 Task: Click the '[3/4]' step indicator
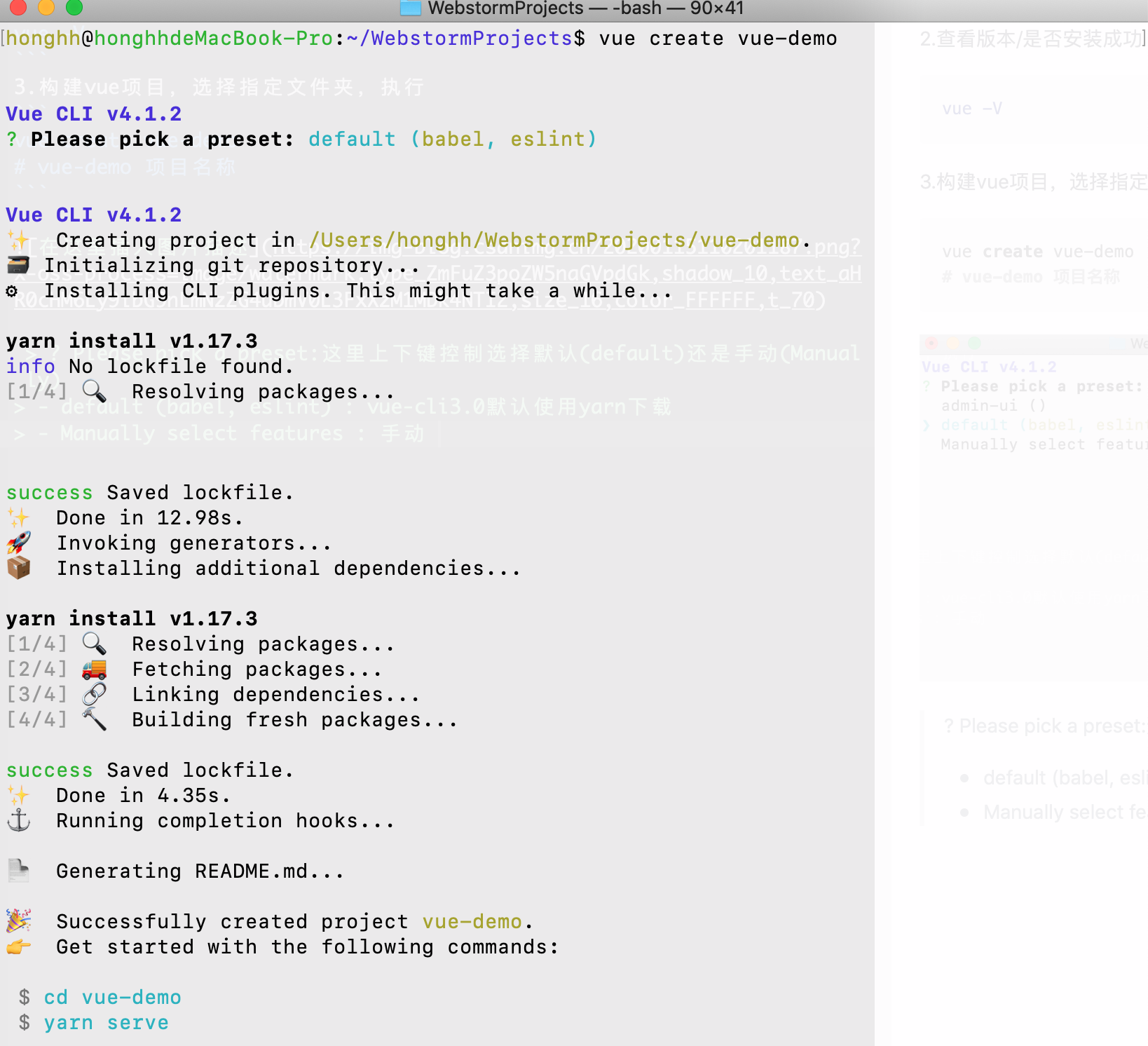pyautogui.click(x=37, y=695)
